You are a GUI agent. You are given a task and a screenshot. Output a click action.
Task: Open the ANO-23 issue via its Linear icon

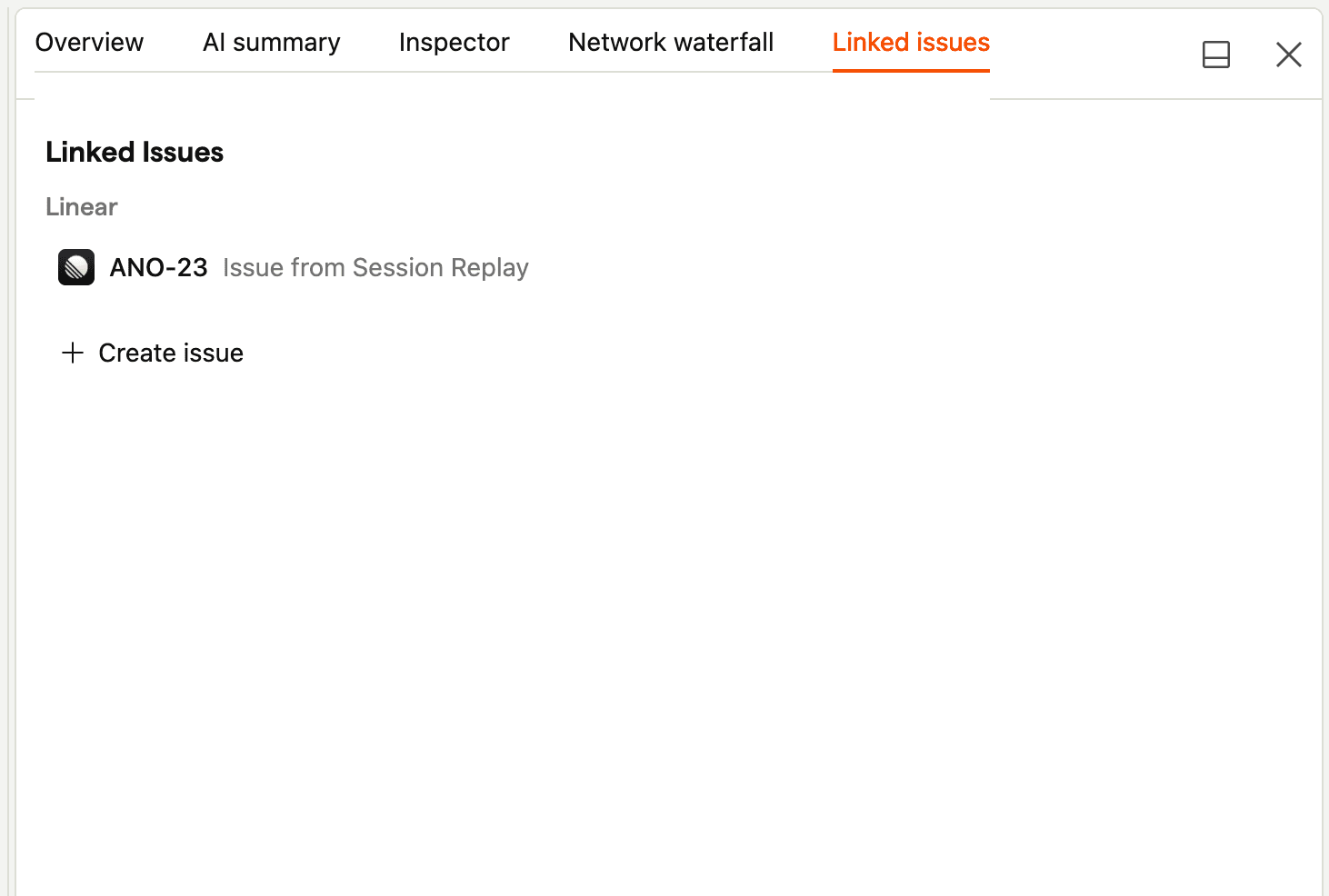75,267
